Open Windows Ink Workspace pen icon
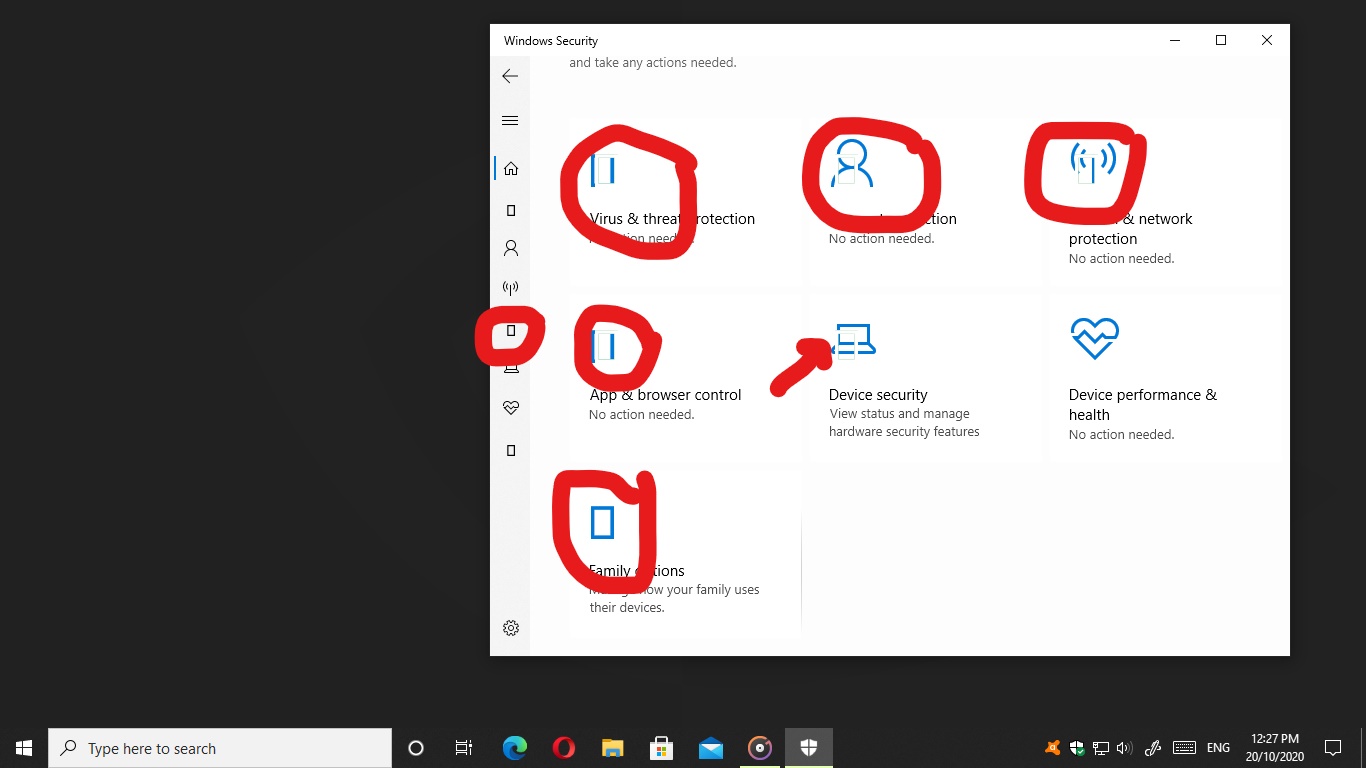Image resolution: width=1366 pixels, height=768 pixels. pyautogui.click(x=1152, y=748)
